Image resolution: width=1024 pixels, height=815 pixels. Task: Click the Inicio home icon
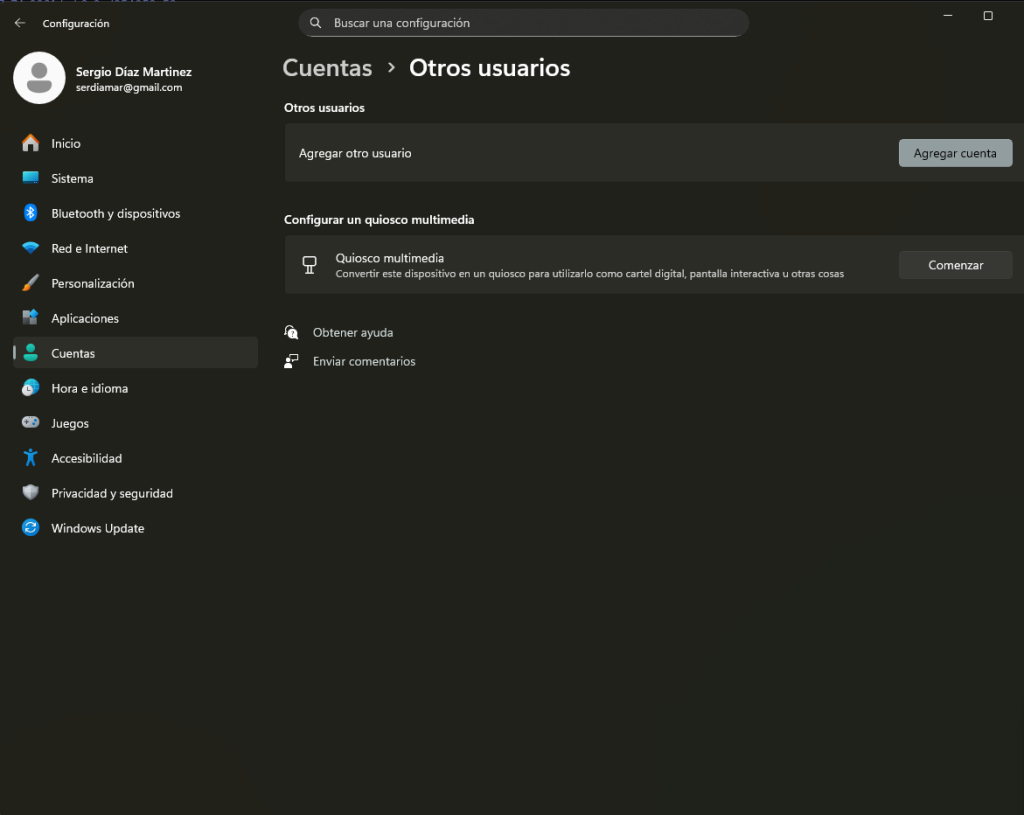(31, 143)
